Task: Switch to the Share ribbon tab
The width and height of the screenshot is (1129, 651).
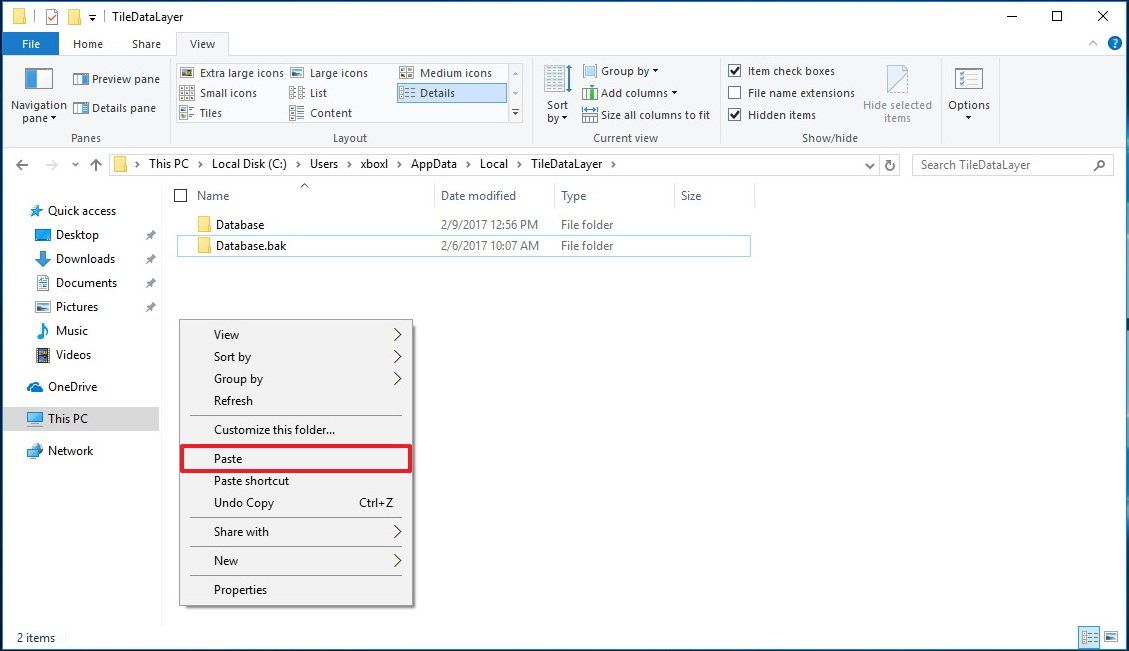Action: [146, 43]
